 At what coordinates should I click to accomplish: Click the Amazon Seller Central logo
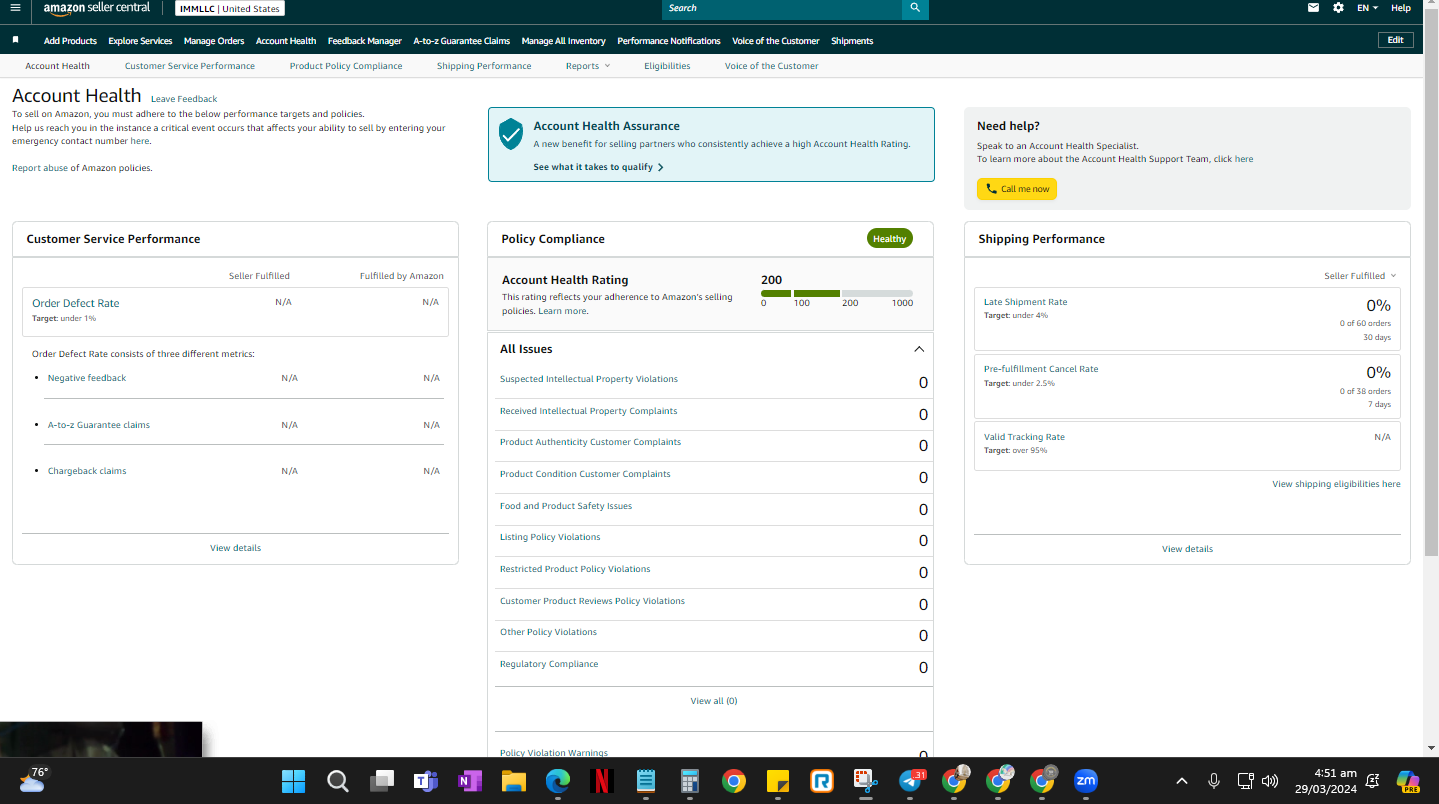tap(97, 8)
